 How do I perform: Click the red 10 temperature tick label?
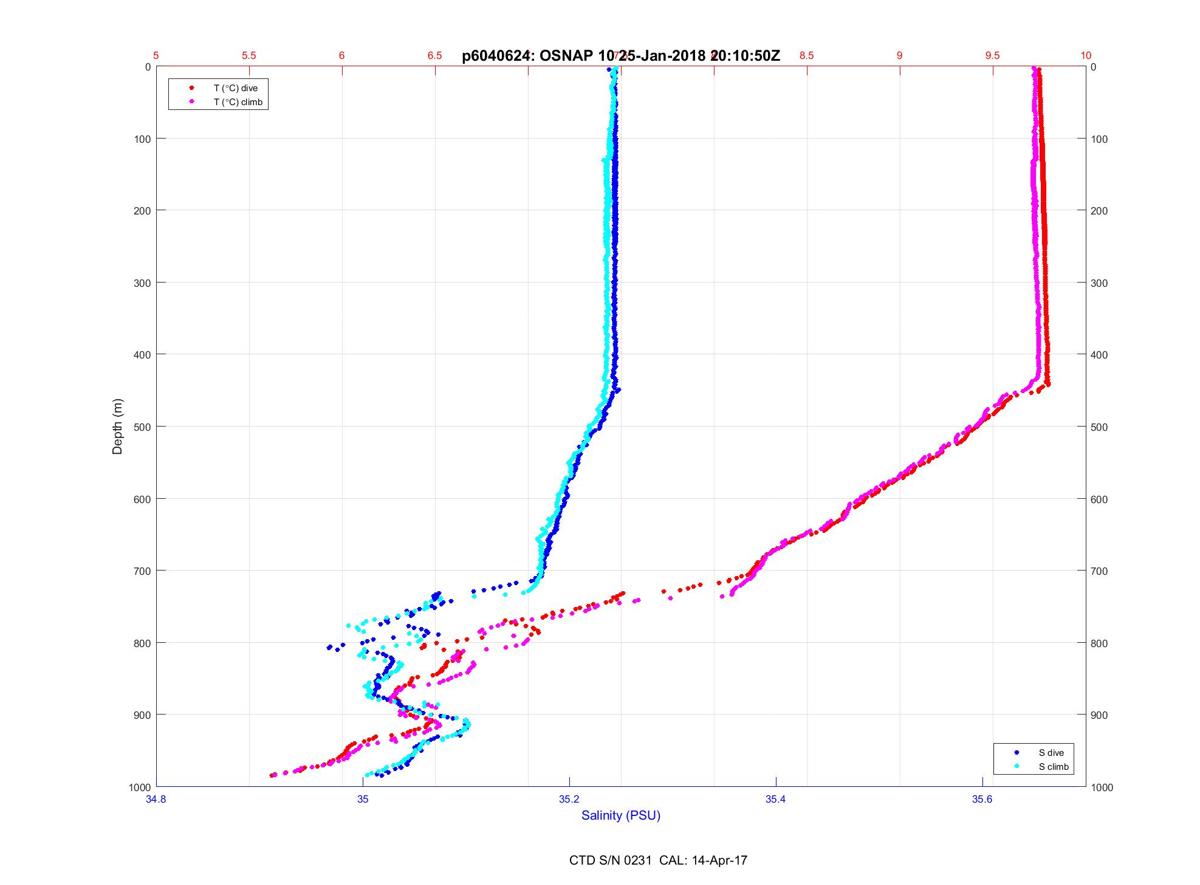point(1086,56)
